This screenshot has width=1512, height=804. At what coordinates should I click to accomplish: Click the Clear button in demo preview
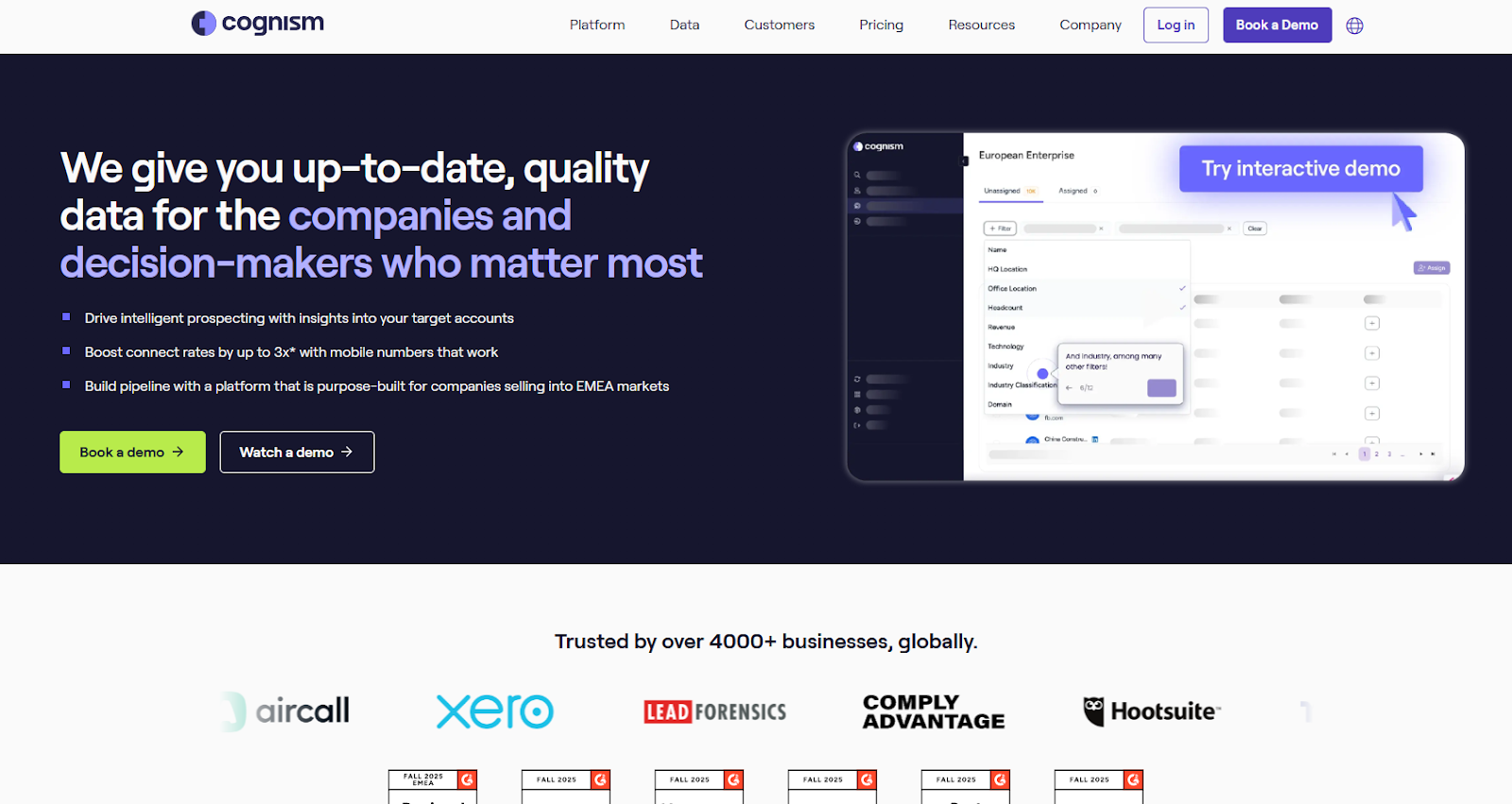(x=1255, y=229)
